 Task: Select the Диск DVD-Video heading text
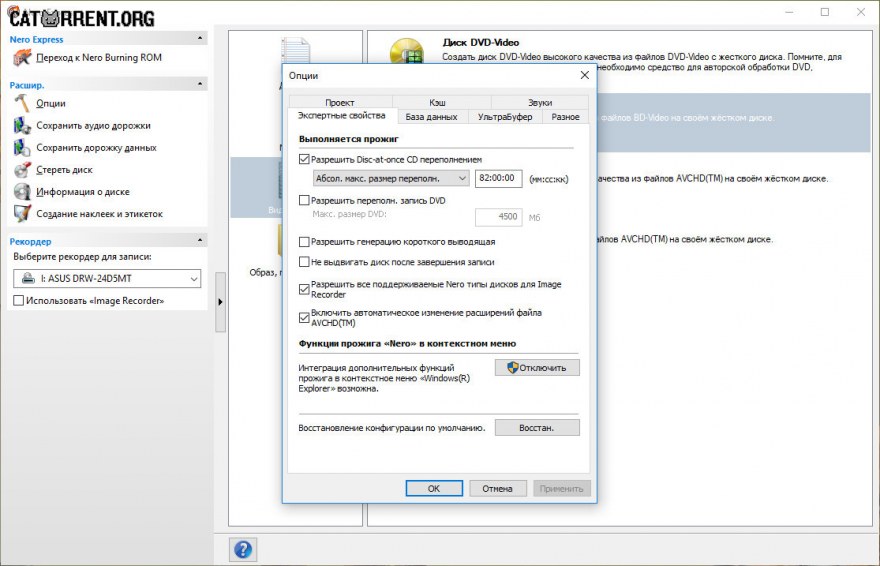pos(481,42)
